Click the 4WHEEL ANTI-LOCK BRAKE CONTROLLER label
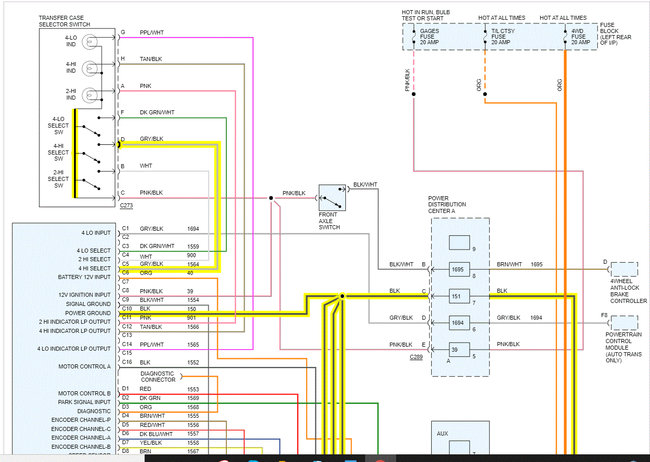The height and width of the screenshot is (462, 650). (628, 291)
